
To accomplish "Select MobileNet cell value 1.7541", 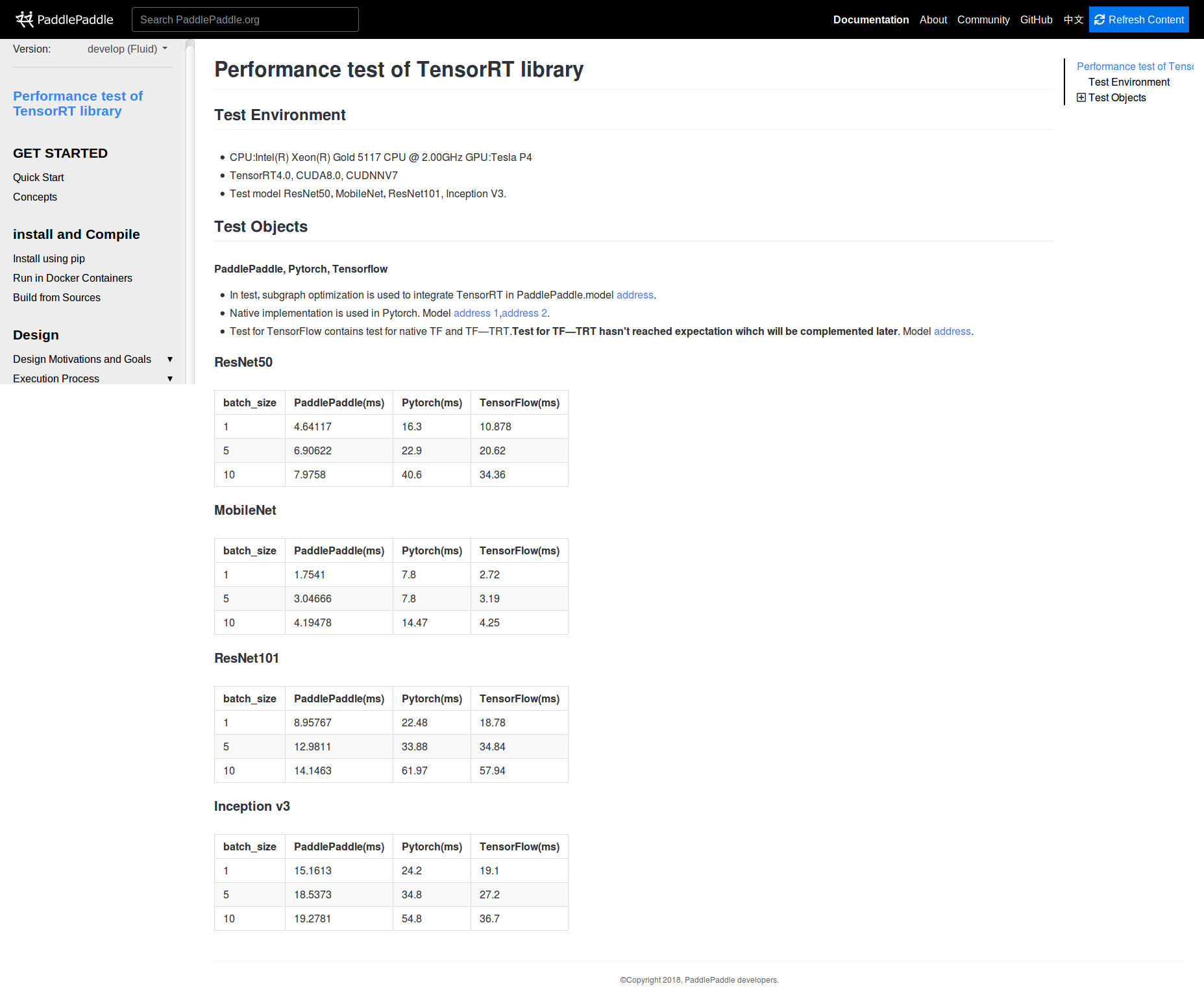I will pos(310,574).
